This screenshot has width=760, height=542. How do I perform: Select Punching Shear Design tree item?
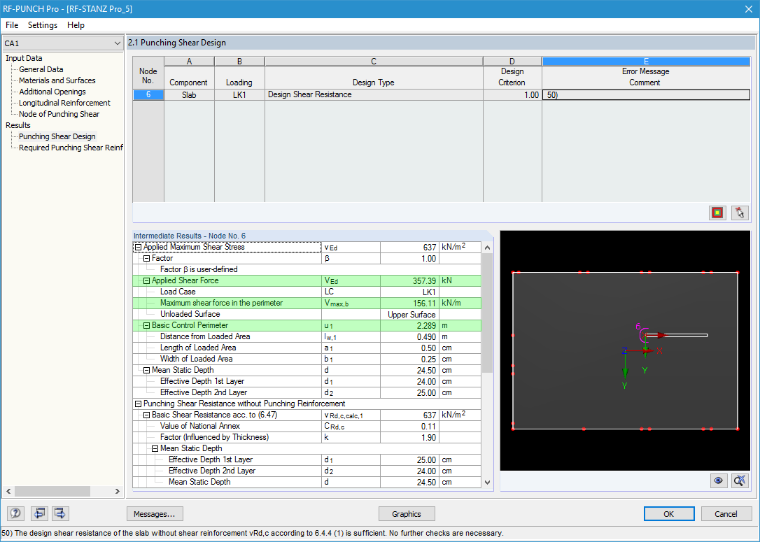pyautogui.click(x=57, y=136)
